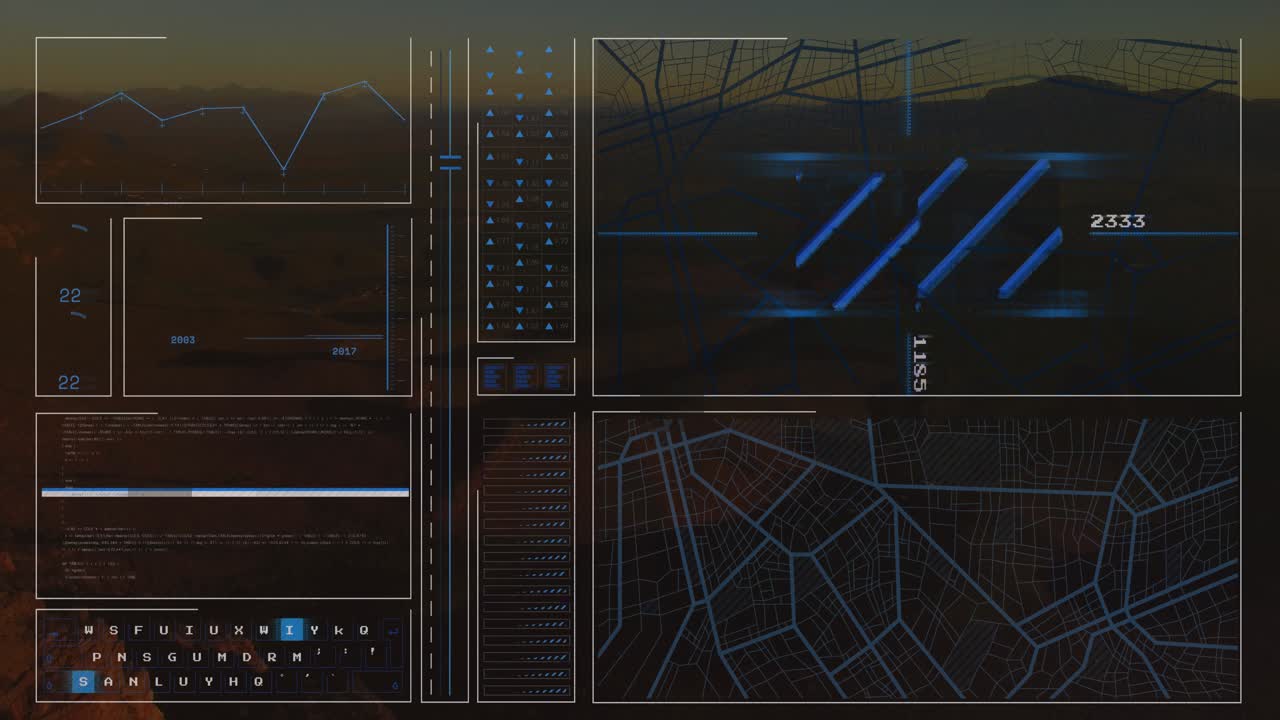Select the R key on the keyboard
The height and width of the screenshot is (720, 1280).
(272, 657)
